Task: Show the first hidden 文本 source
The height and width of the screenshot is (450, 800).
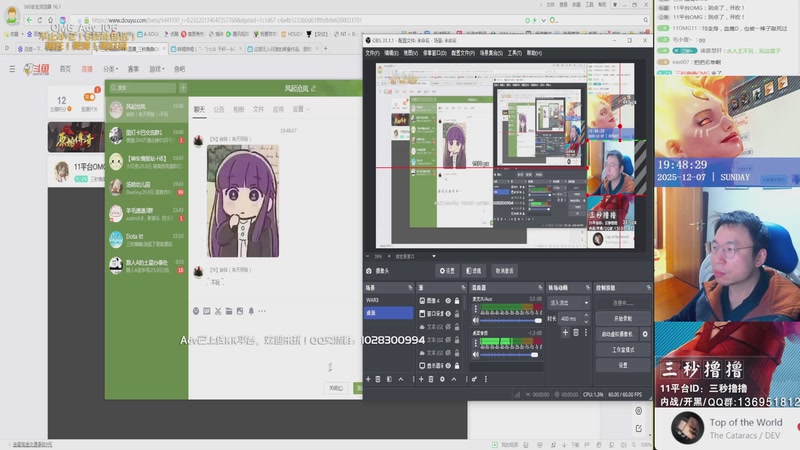Action: pos(448,327)
